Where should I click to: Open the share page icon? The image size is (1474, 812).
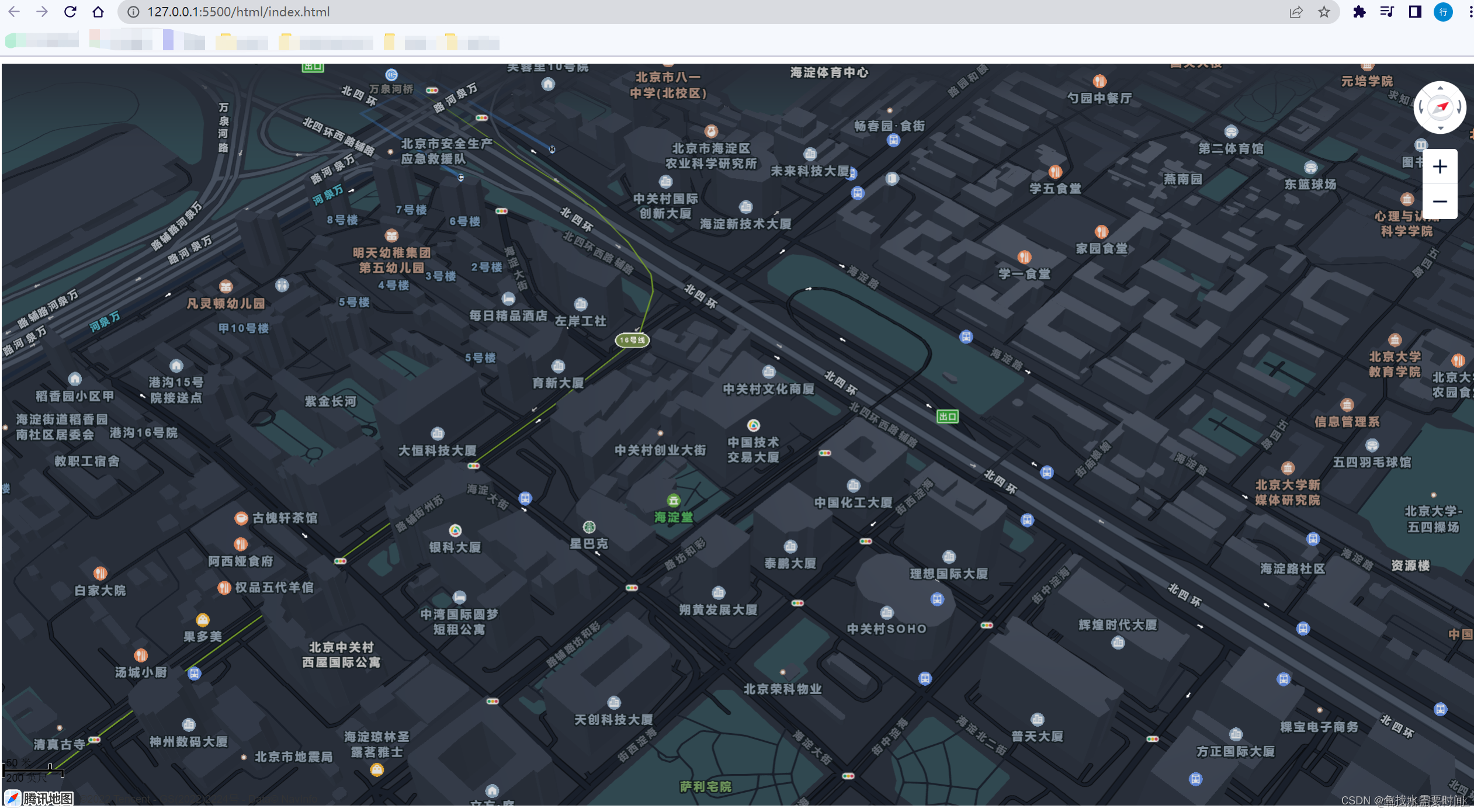pyautogui.click(x=1296, y=12)
